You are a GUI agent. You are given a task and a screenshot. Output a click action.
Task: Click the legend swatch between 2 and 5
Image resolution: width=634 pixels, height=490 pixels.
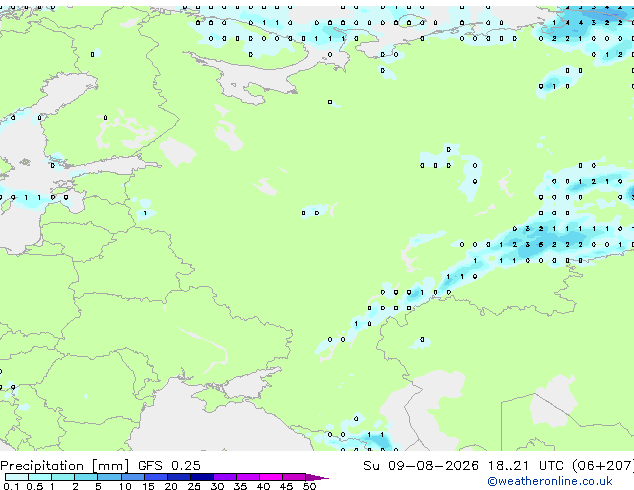coord(86,477)
